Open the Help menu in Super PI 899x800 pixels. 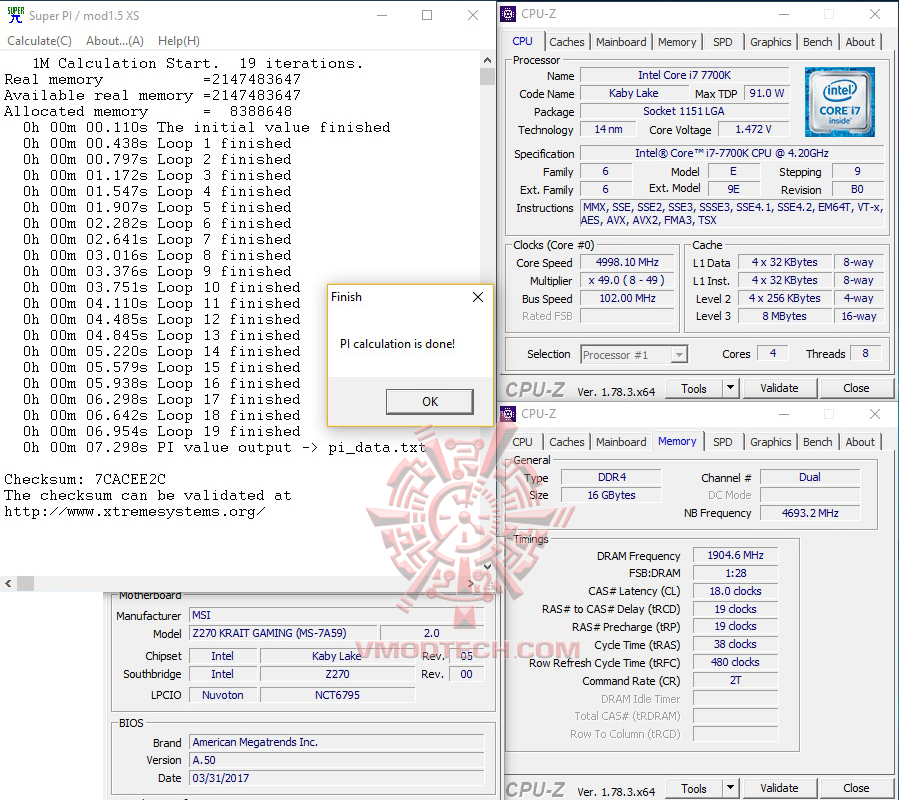coord(178,40)
